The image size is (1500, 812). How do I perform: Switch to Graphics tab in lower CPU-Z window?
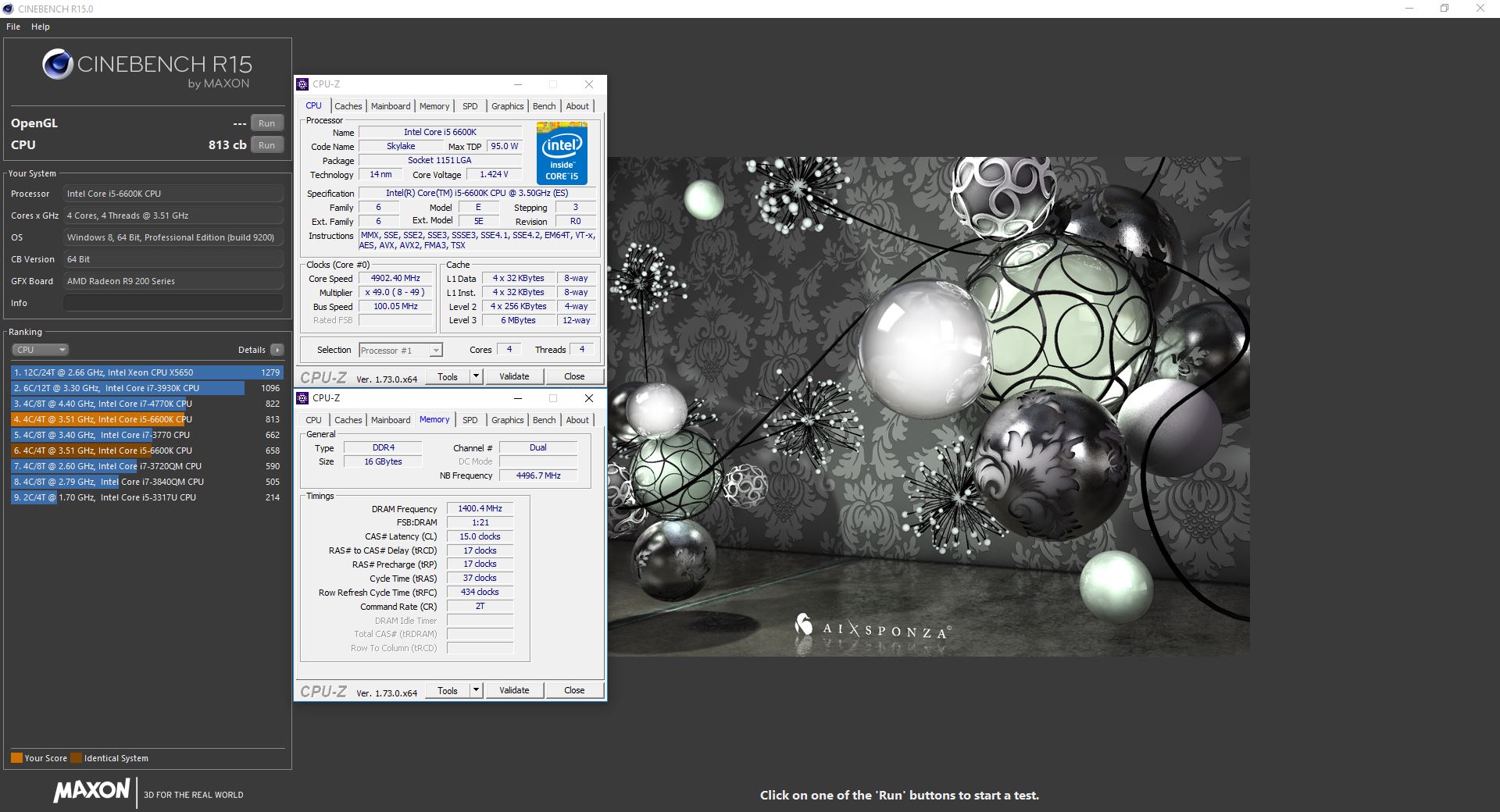coord(508,420)
